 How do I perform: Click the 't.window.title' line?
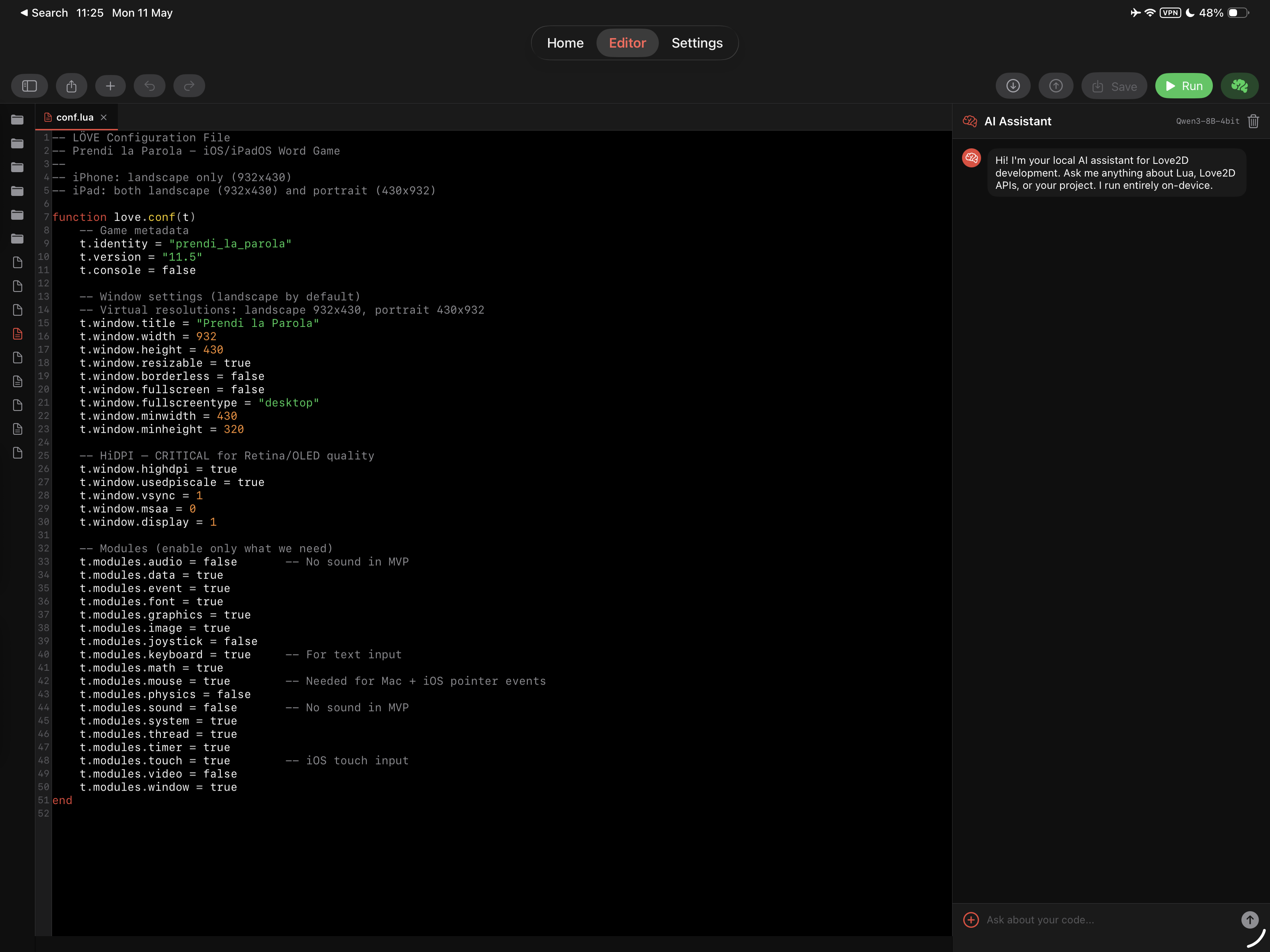click(x=199, y=323)
